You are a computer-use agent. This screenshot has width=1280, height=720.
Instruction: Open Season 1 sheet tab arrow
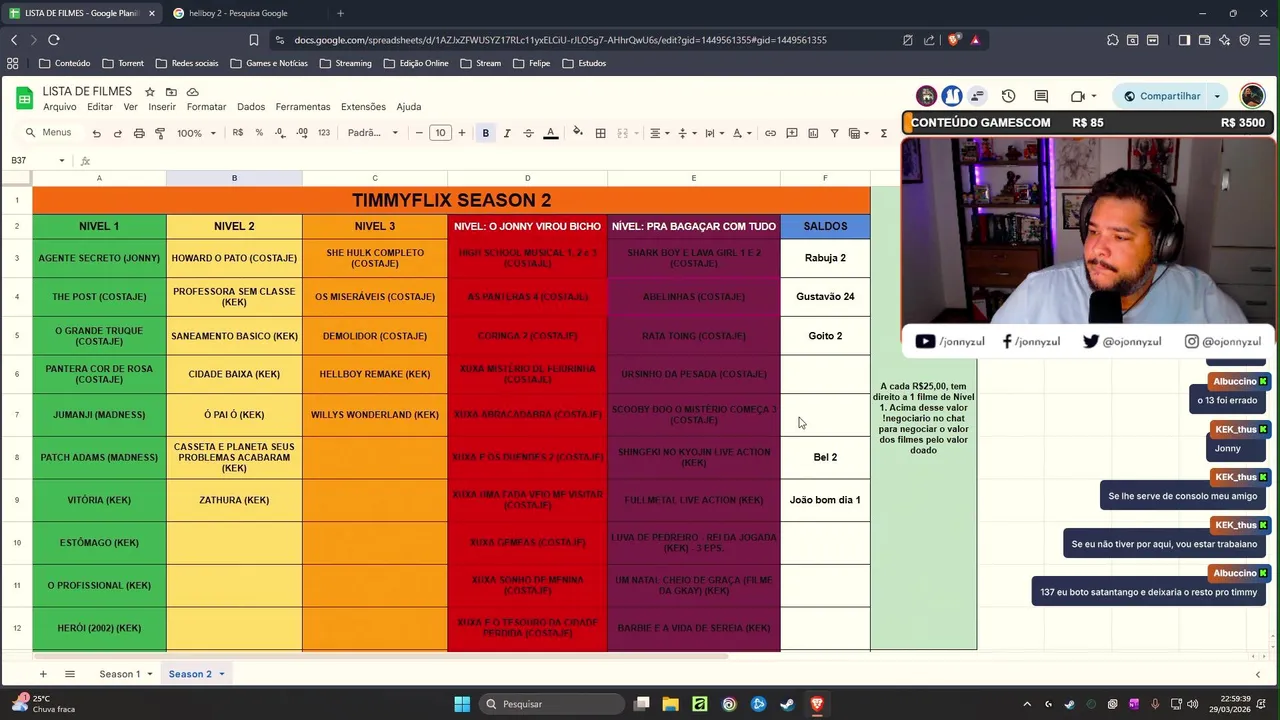[149, 674]
